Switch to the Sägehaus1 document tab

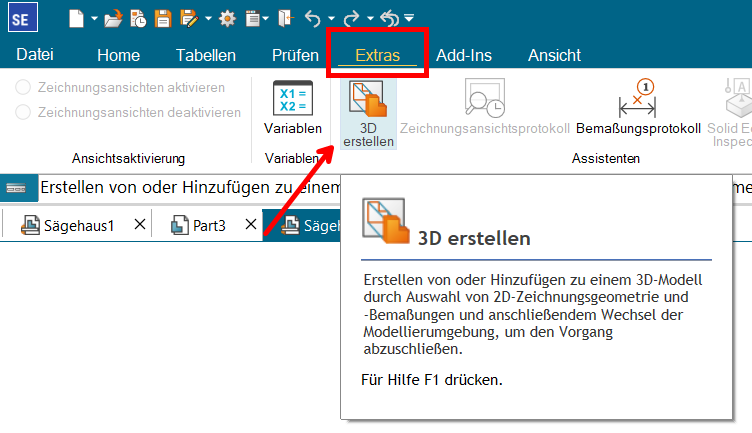tap(68, 225)
